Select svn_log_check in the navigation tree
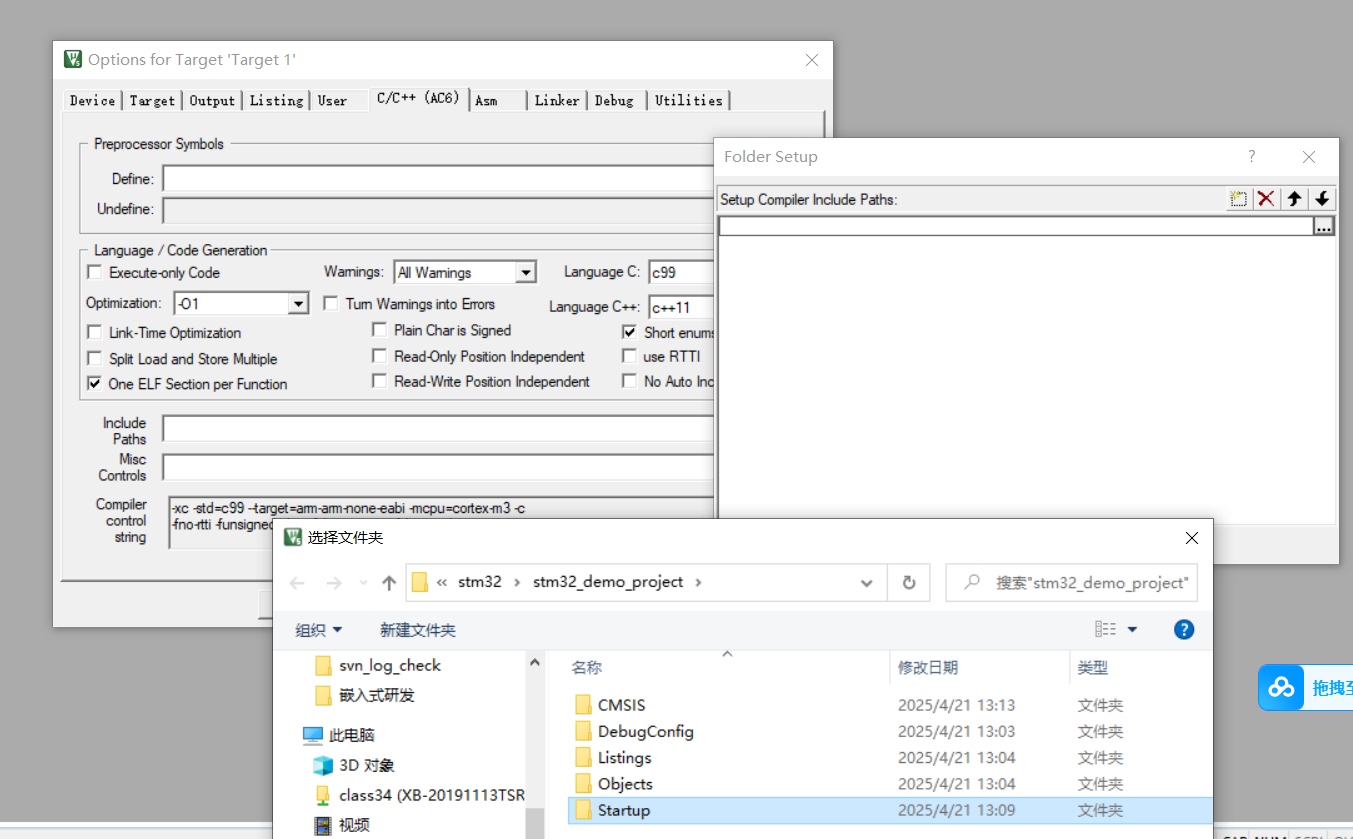Viewport: 1353px width, 839px height. (389, 665)
